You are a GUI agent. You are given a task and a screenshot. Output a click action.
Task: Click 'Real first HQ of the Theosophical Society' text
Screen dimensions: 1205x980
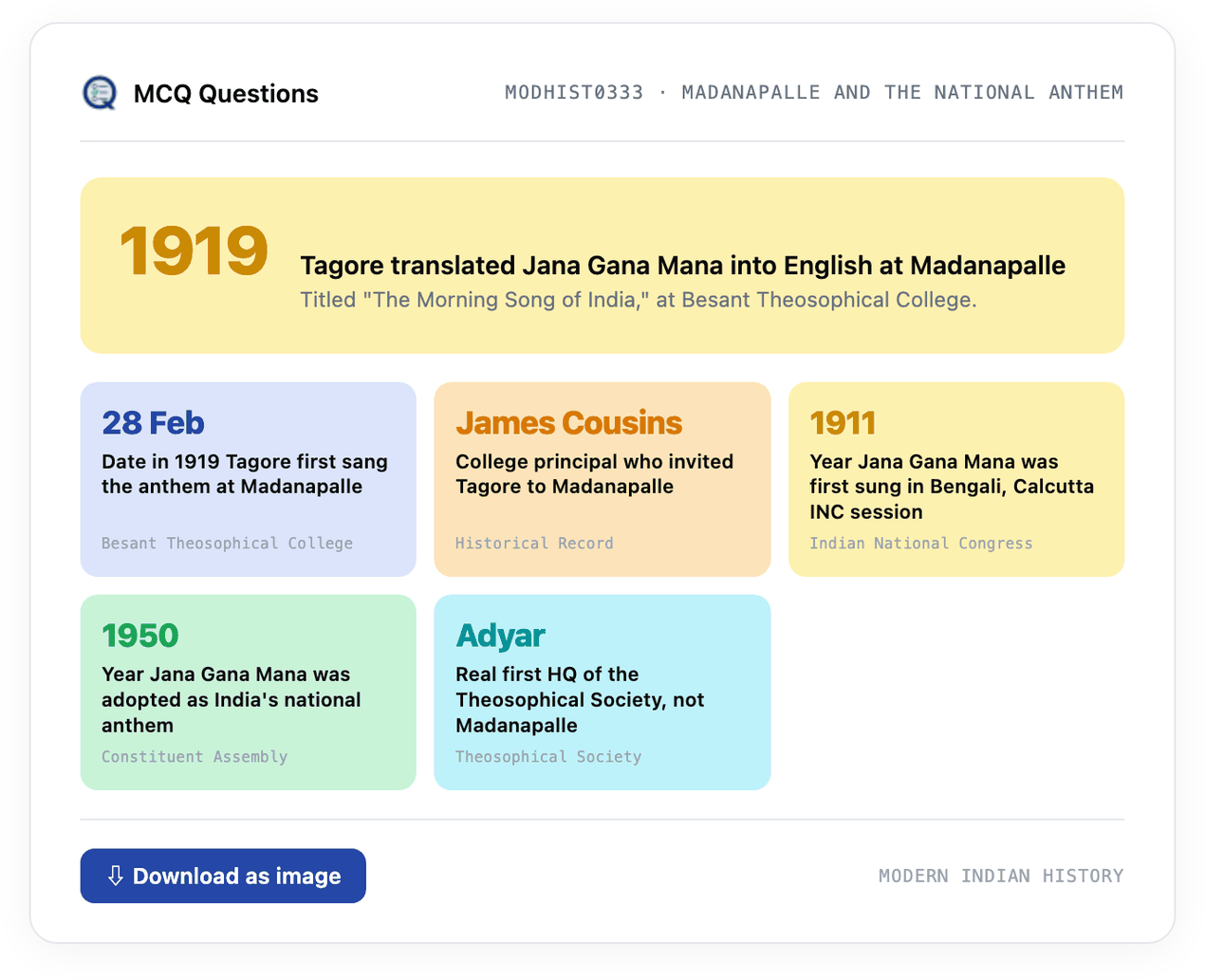[580, 699]
